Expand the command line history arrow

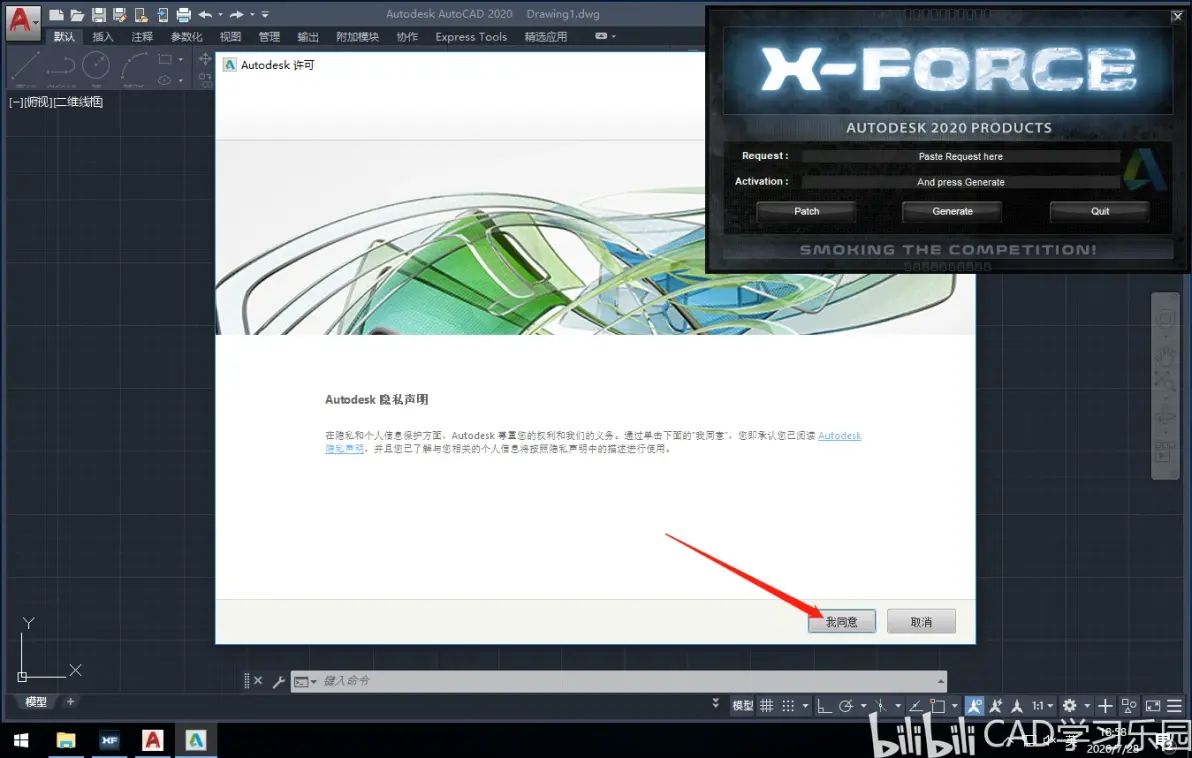click(x=940, y=681)
